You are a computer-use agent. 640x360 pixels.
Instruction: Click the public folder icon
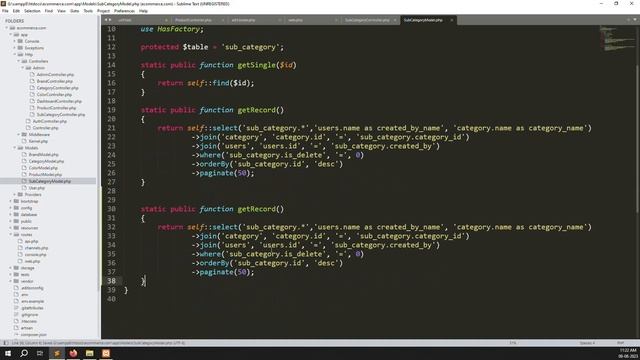click(16, 221)
